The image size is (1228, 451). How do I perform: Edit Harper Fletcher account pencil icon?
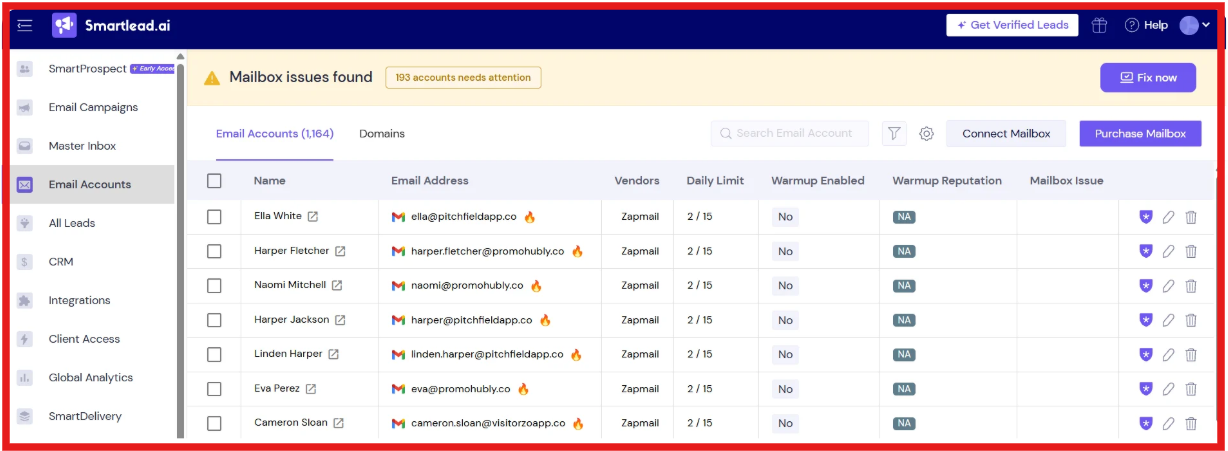[1168, 251]
